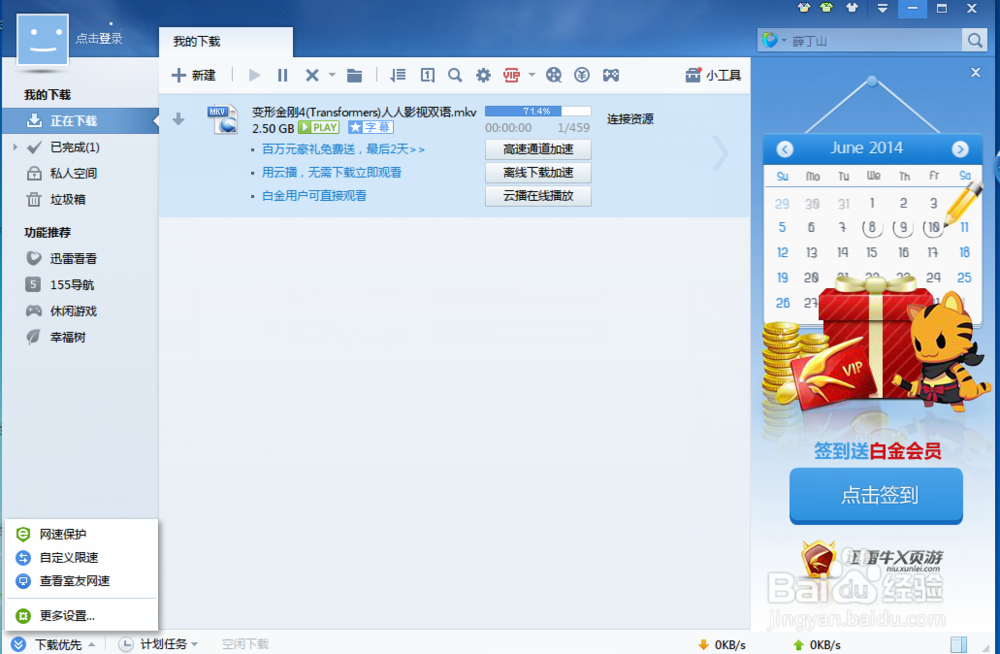Image resolution: width=1000 pixels, height=654 pixels.
Task: Click the sort tasks toolbar icon
Action: [x=398, y=75]
